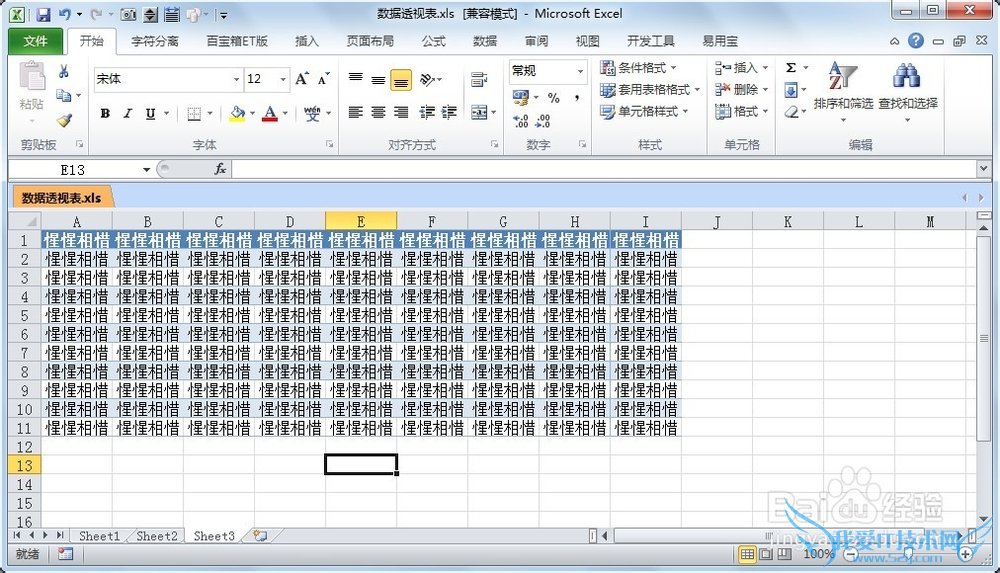Switch to the 页面布局 ribbon tab
Image resolution: width=1000 pixels, height=573 pixels.
(370, 41)
